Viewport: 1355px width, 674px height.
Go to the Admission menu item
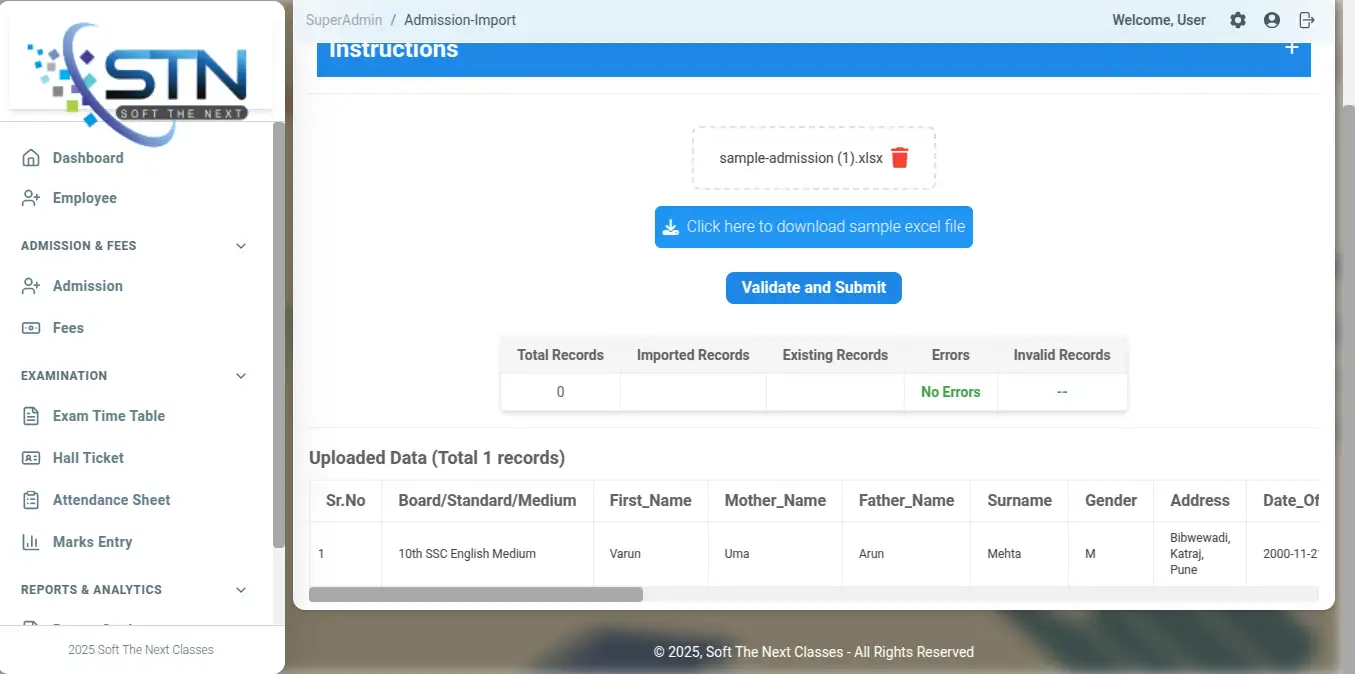coord(87,286)
